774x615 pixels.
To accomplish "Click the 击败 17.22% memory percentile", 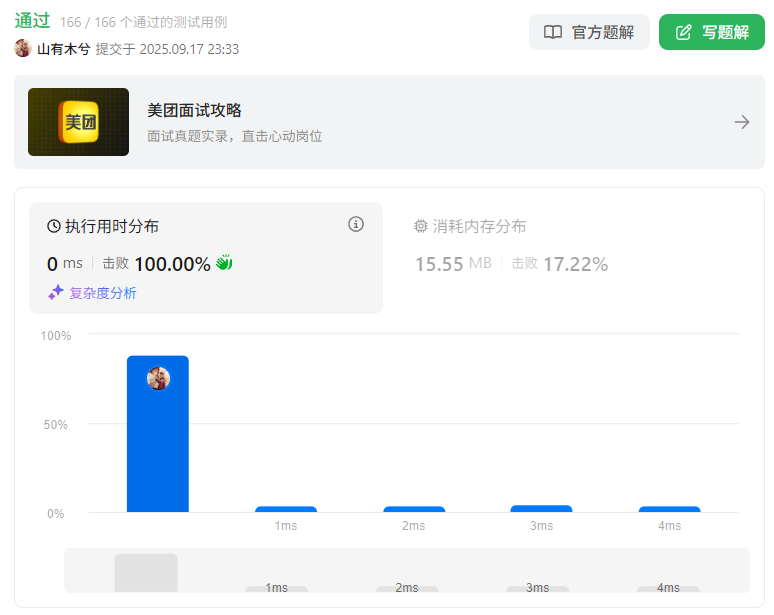I will [559, 264].
